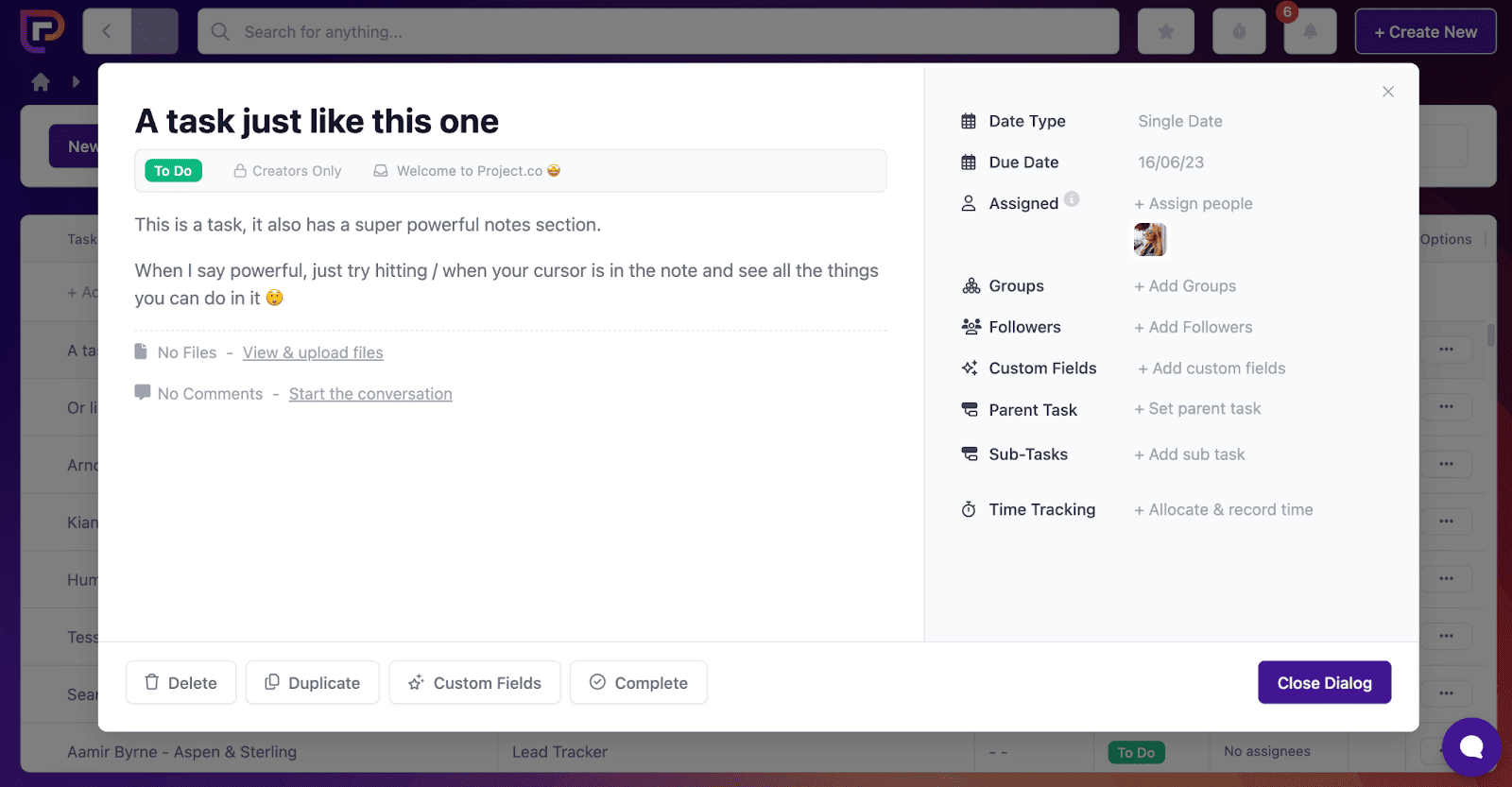Click the Followers icon in task details panel
Viewport: 1512px width, 787px height.
(970, 326)
